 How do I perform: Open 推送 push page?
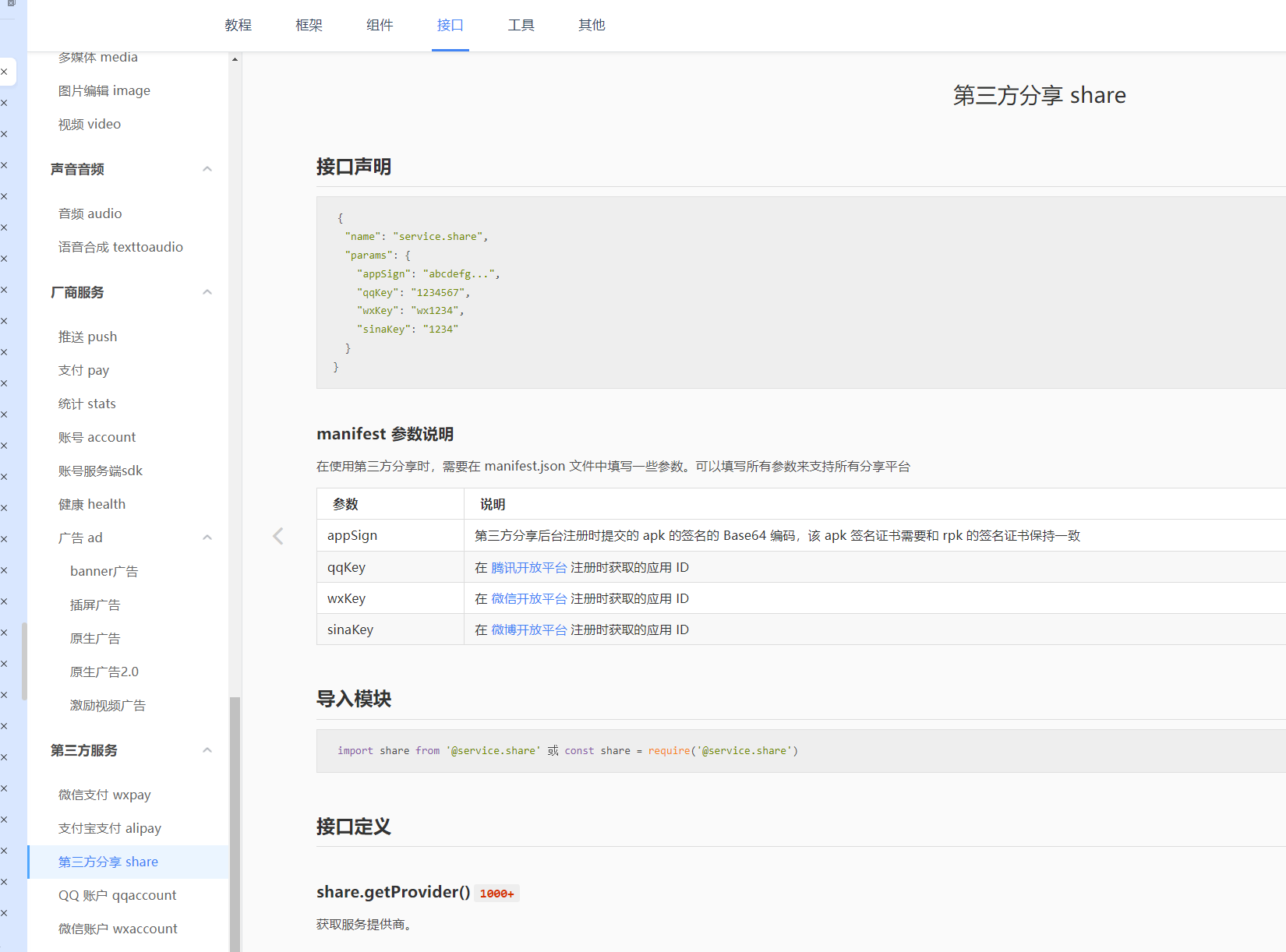(x=88, y=337)
